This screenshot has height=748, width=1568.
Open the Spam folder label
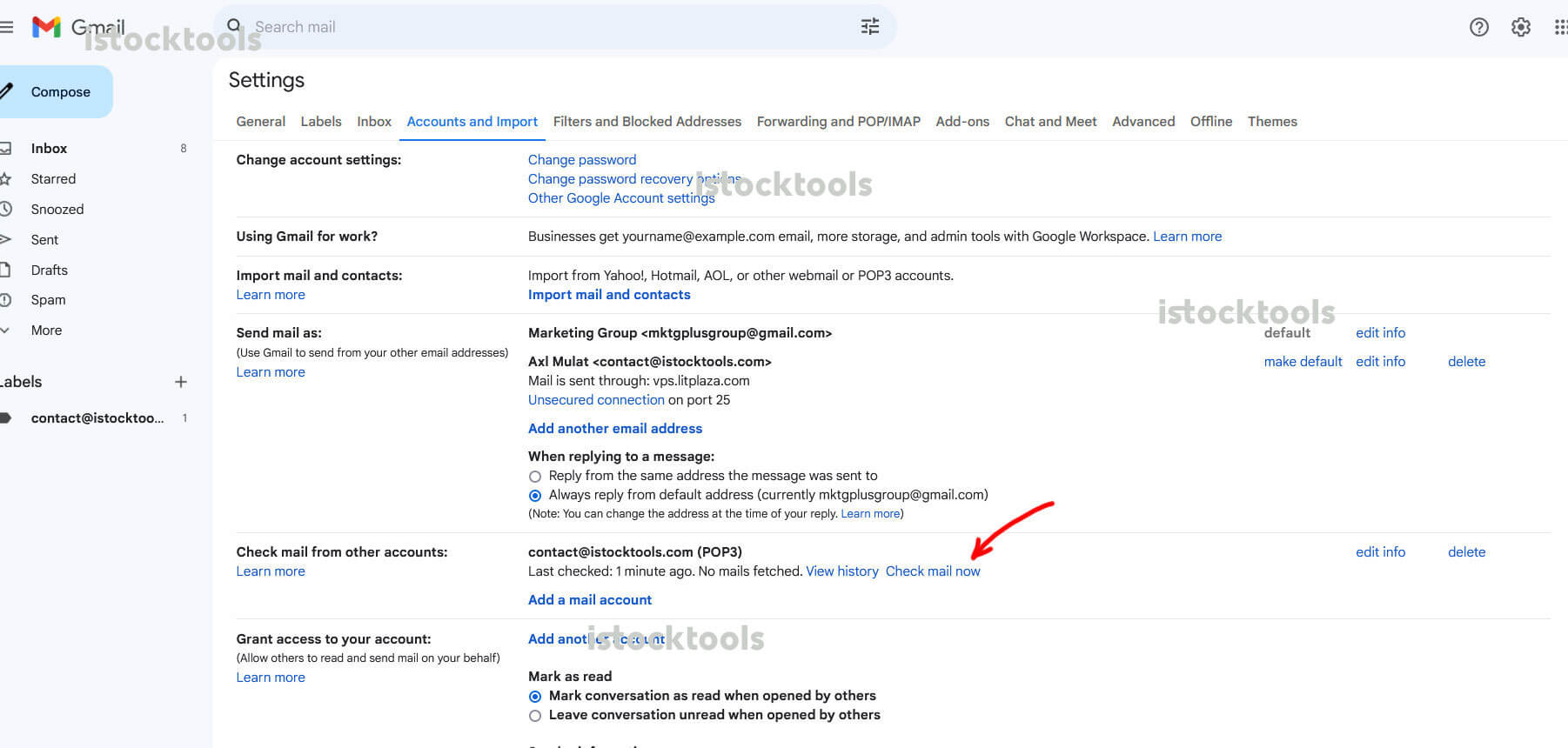pos(48,300)
